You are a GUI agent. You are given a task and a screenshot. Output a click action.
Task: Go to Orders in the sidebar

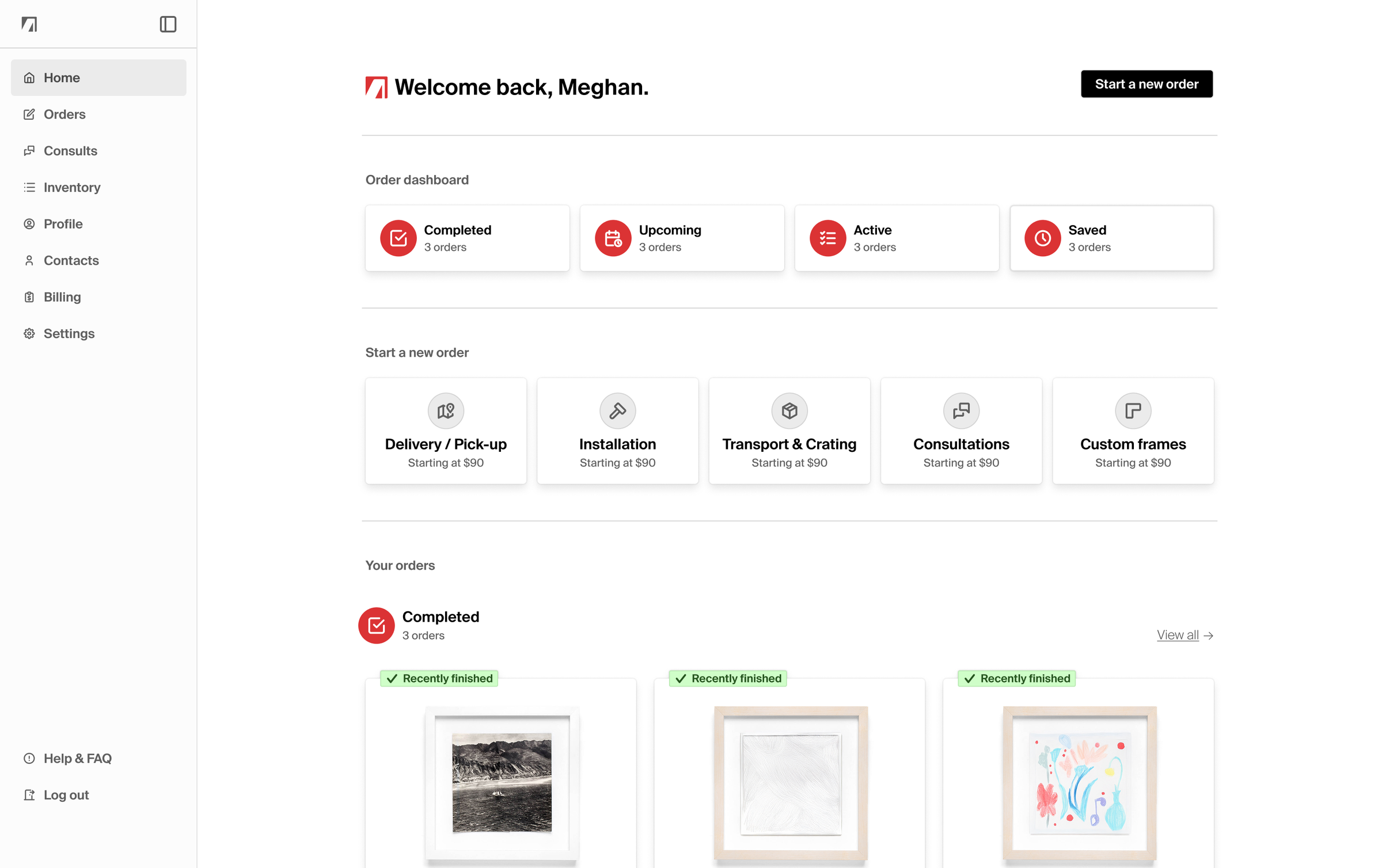pos(98,114)
